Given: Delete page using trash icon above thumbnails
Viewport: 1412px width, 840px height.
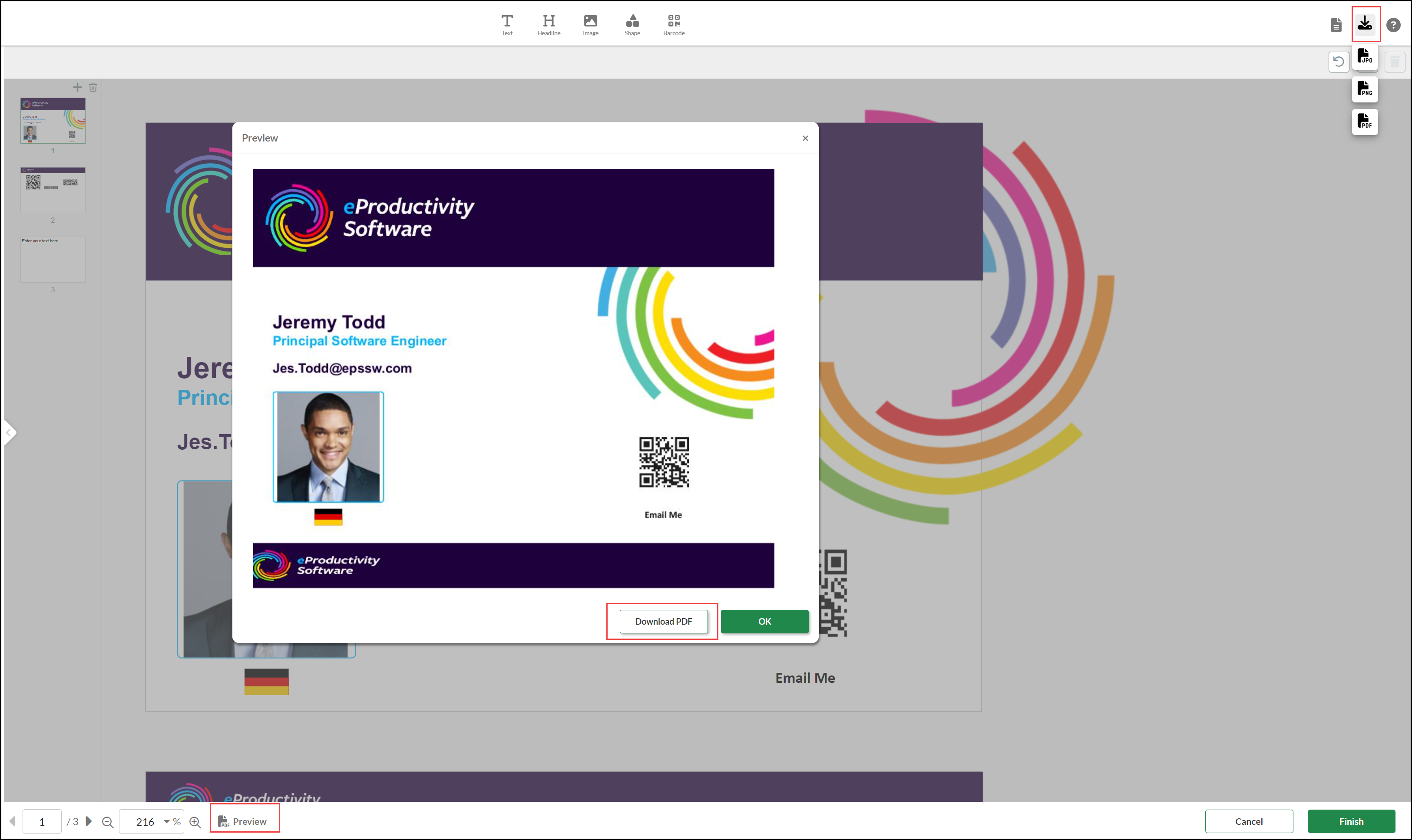Looking at the screenshot, I should [93, 87].
